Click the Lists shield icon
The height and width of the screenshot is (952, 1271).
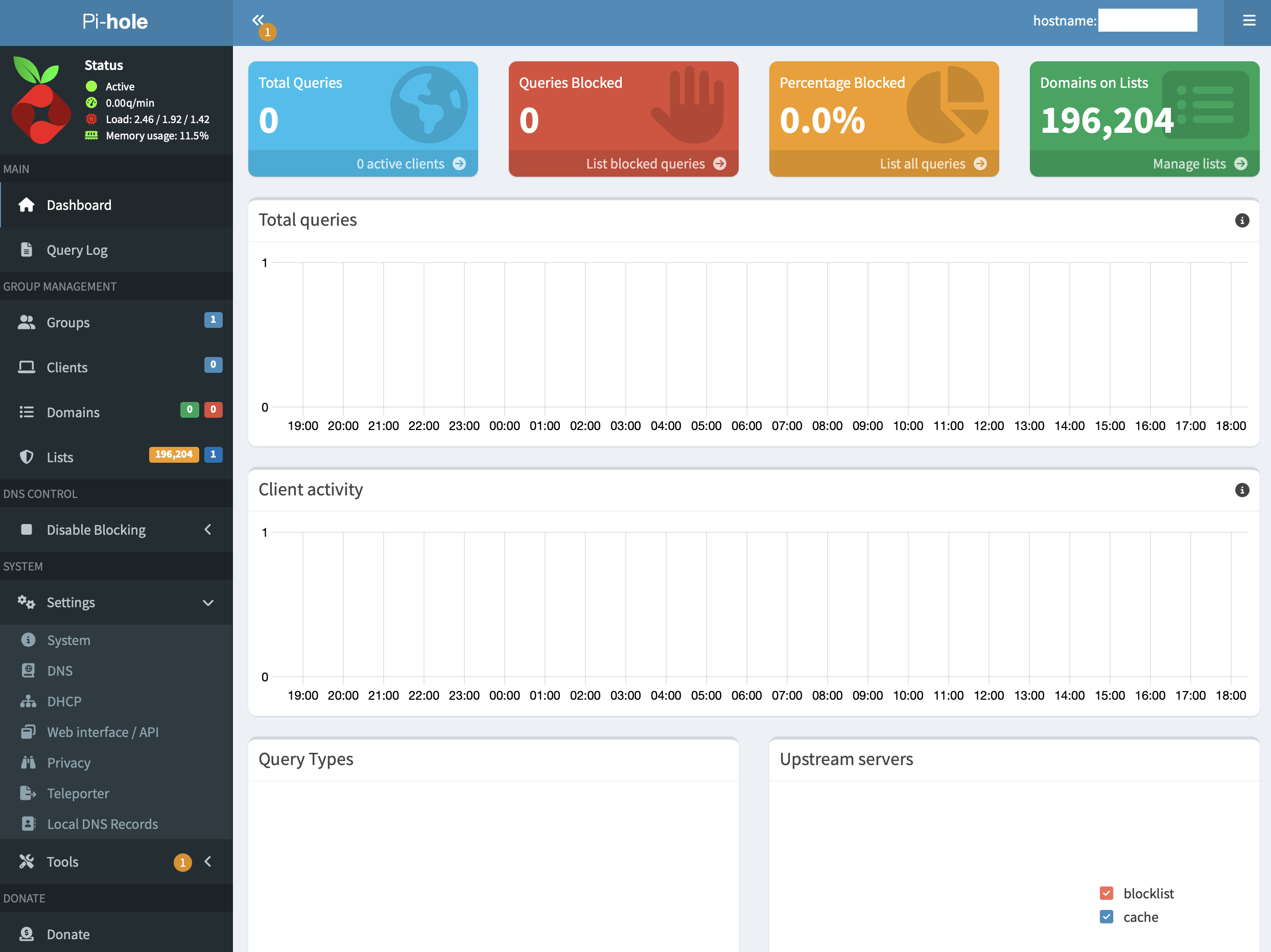pos(27,457)
